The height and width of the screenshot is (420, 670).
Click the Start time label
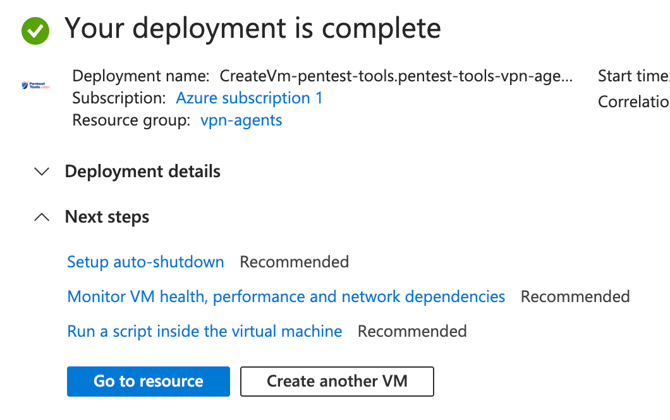click(x=633, y=76)
